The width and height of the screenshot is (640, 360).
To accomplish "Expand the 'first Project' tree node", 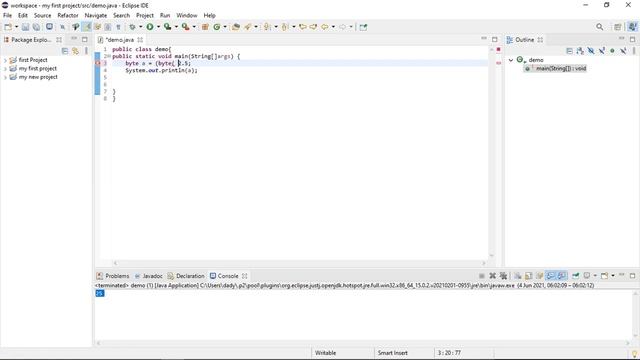I will click(5, 60).
